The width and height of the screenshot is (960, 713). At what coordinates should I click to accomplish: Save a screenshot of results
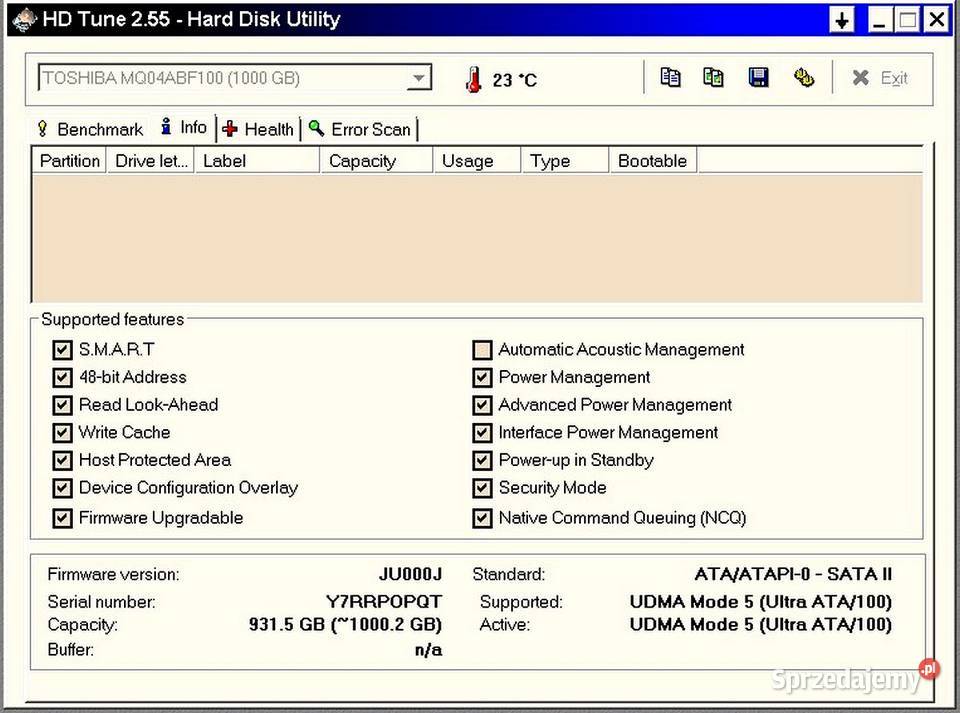(758, 77)
